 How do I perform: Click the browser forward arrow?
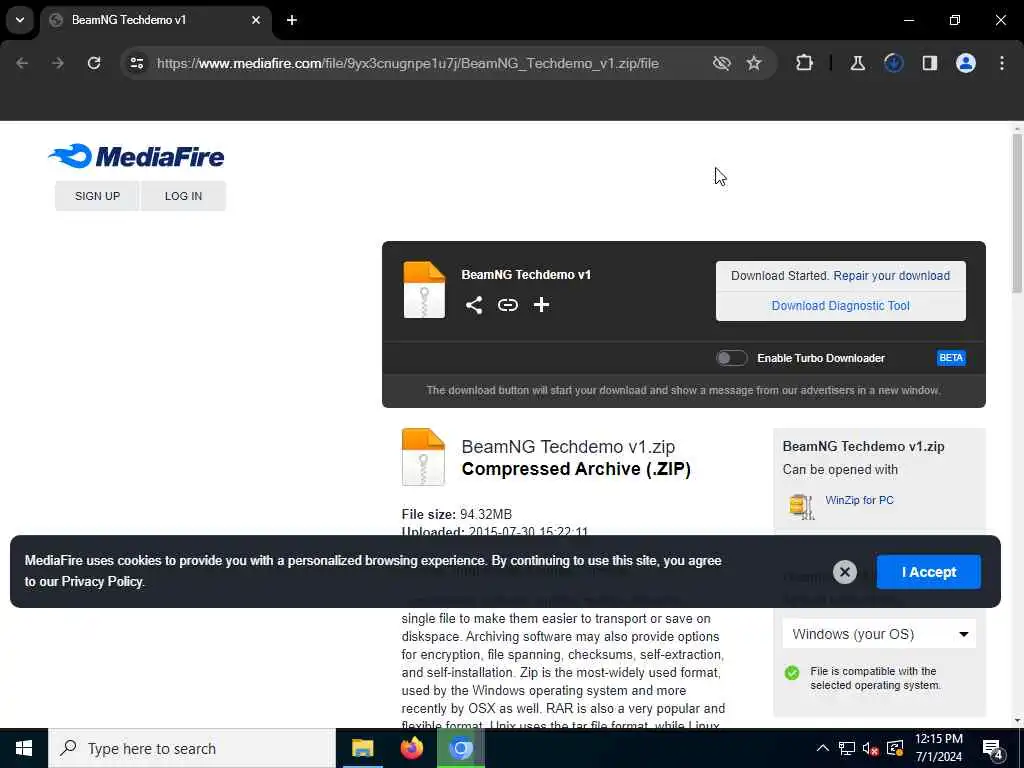[58, 63]
